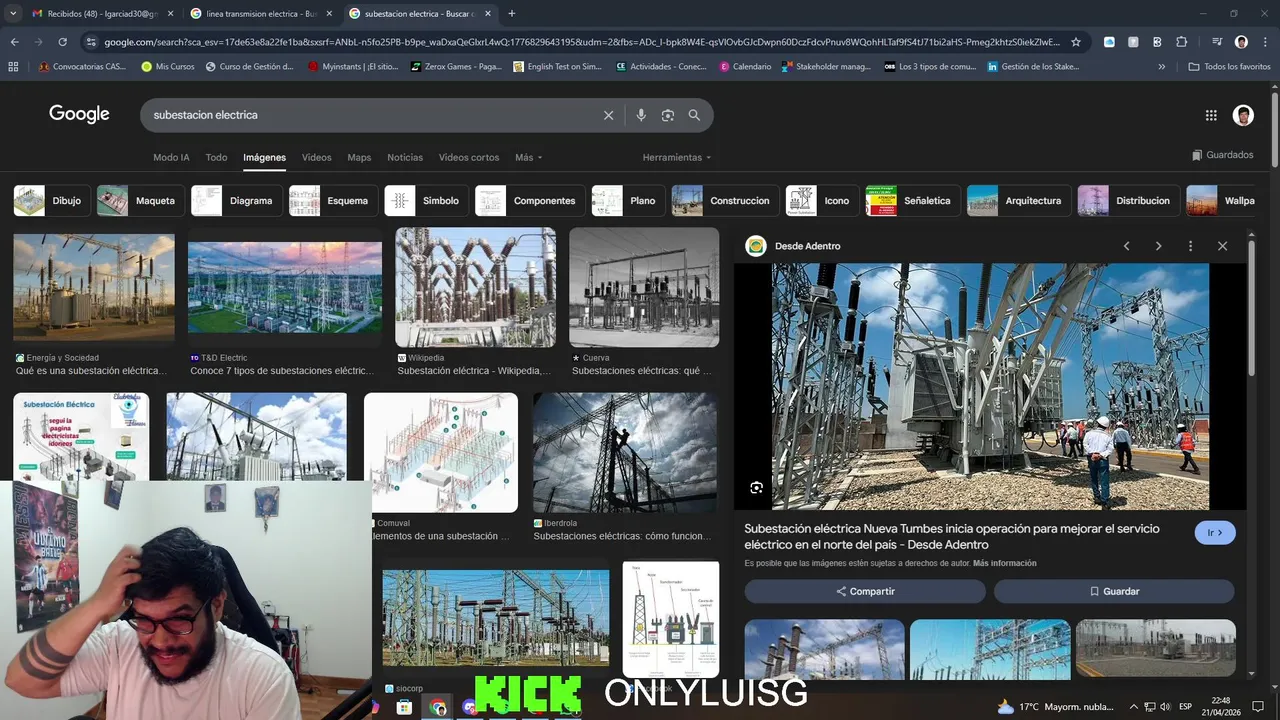Bookmark this page with the star icon
Image resolution: width=1280 pixels, height=720 pixels.
coord(1076,42)
